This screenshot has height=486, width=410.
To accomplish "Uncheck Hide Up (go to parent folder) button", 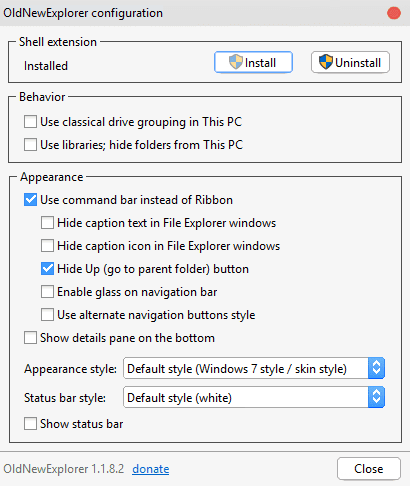I will point(47,269).
